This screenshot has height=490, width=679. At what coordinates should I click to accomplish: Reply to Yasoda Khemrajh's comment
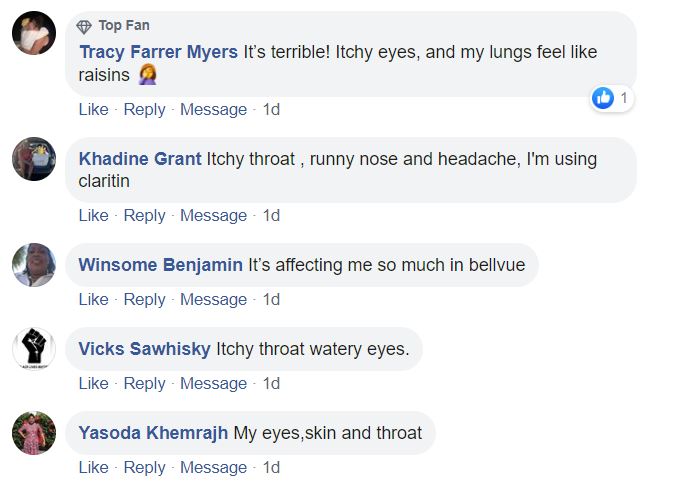[x=144, y=467]
